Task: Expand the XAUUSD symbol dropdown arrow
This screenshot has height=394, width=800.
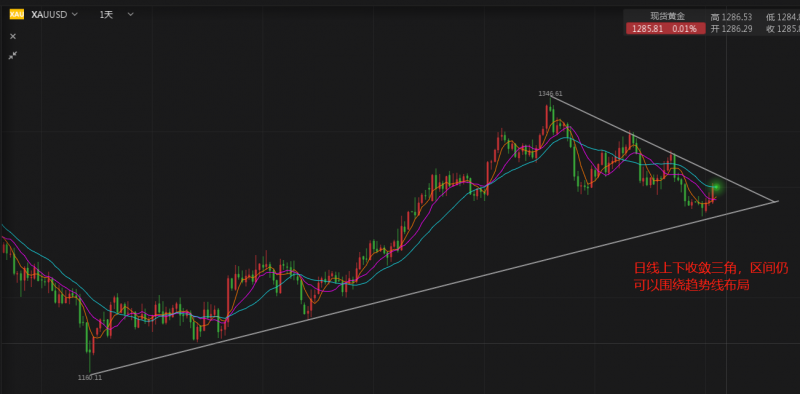Action: [75, 14]
